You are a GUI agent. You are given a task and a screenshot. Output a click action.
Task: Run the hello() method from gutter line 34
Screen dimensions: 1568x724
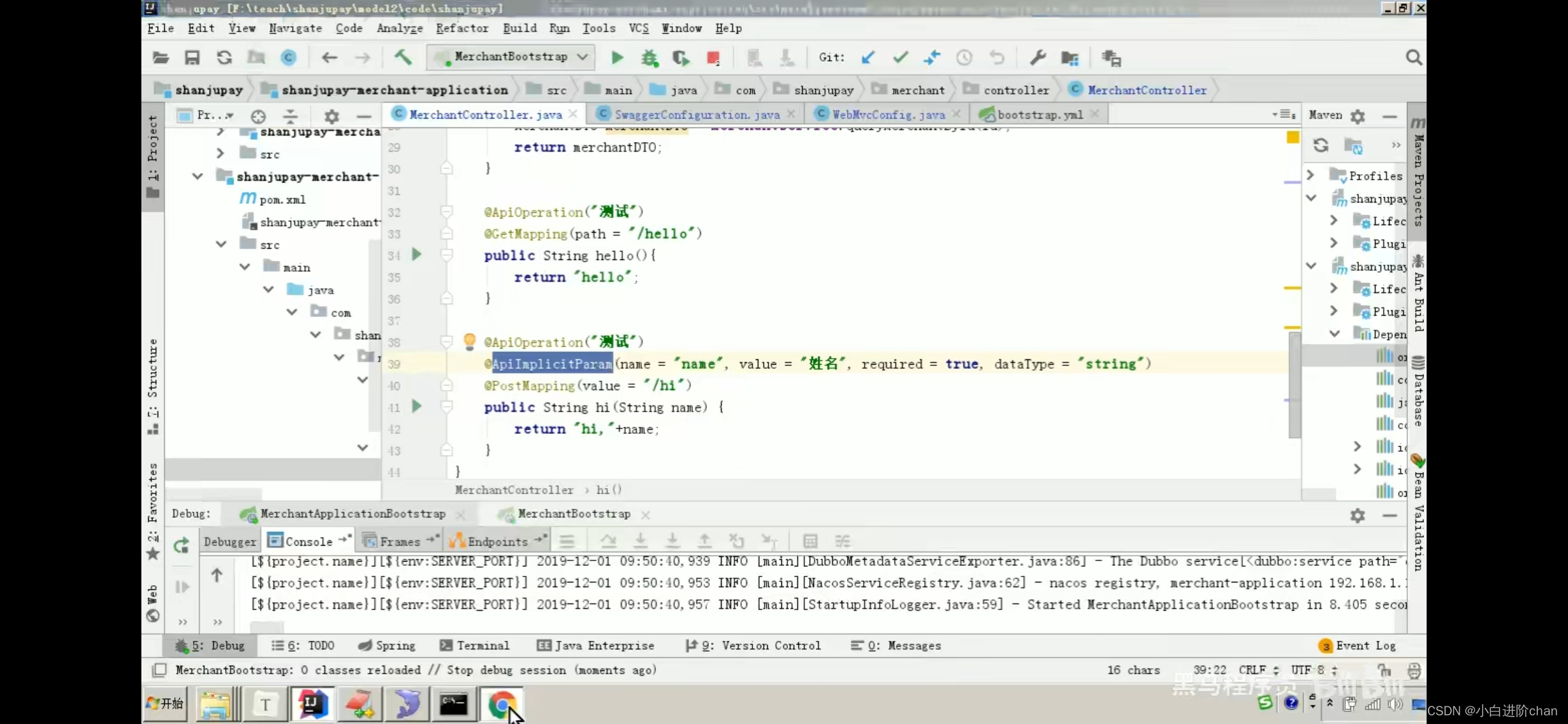(416, 254)
